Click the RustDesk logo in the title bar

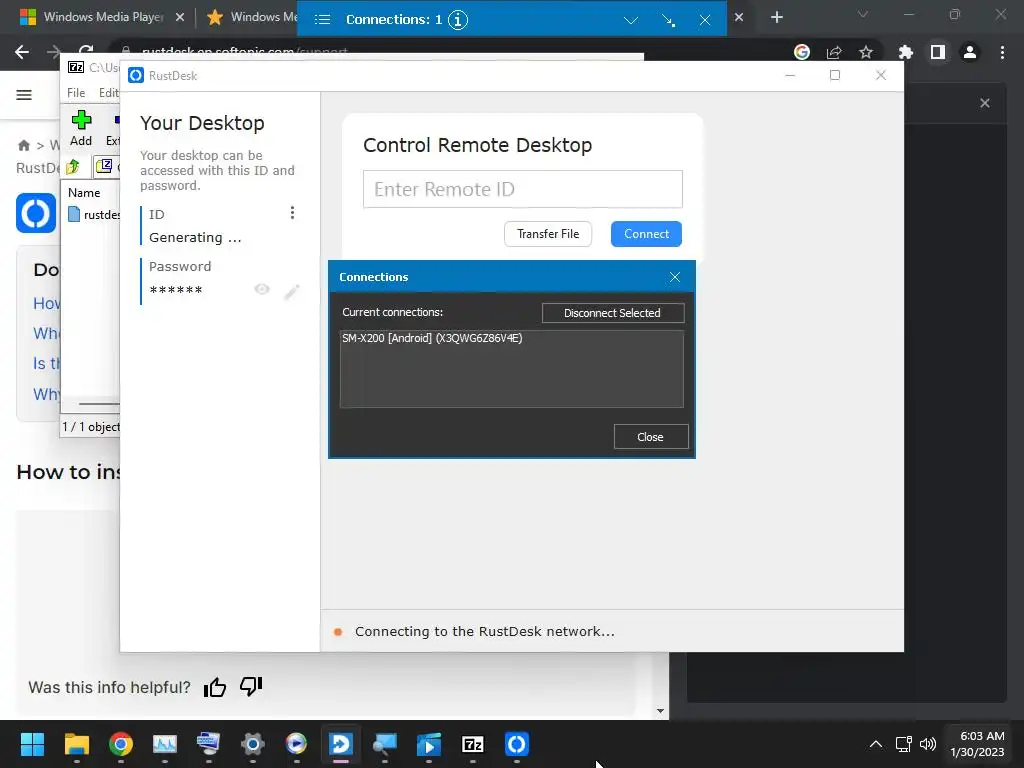pyautogui.click(x=136, y=76)
